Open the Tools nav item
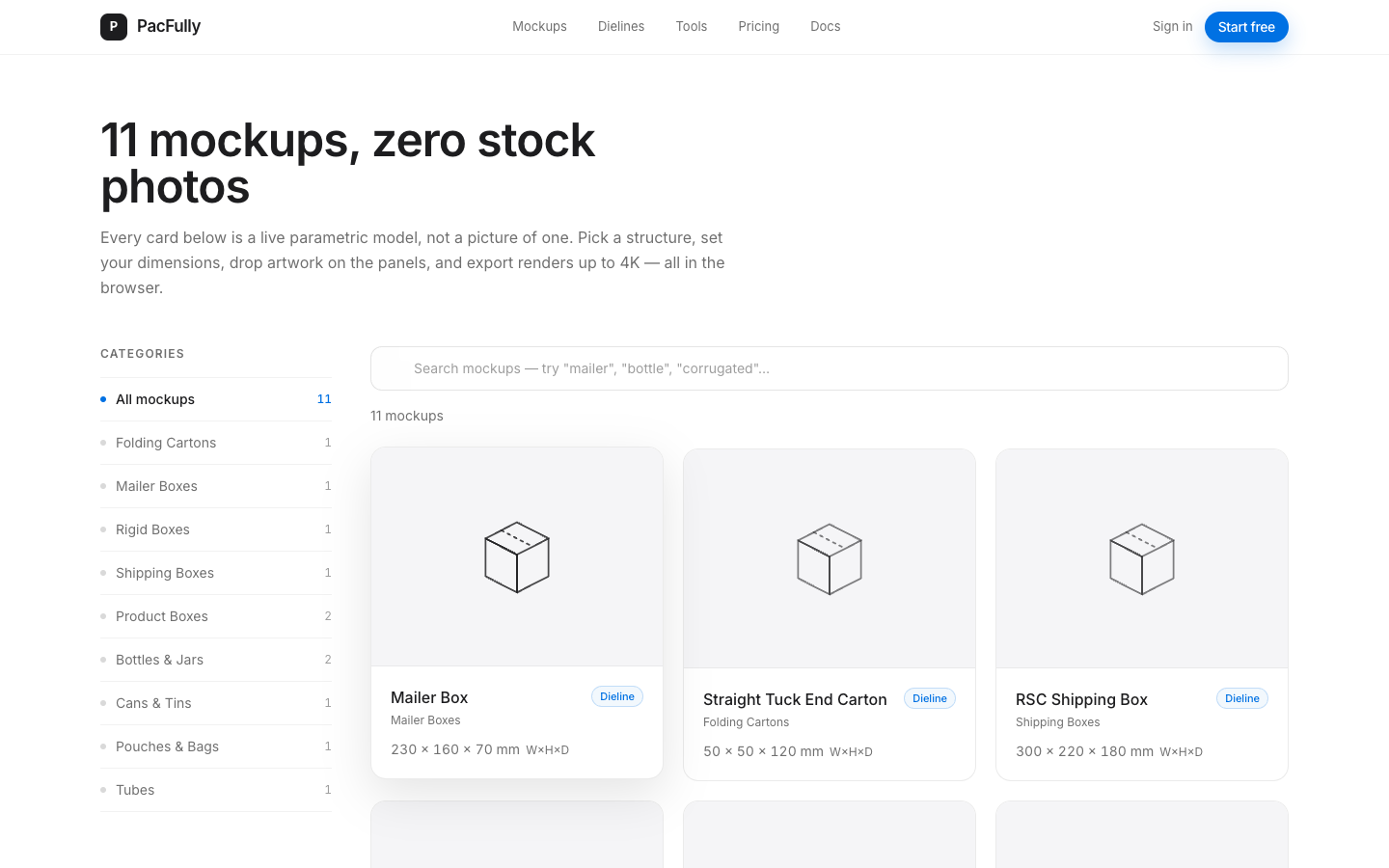 point(692,27)
